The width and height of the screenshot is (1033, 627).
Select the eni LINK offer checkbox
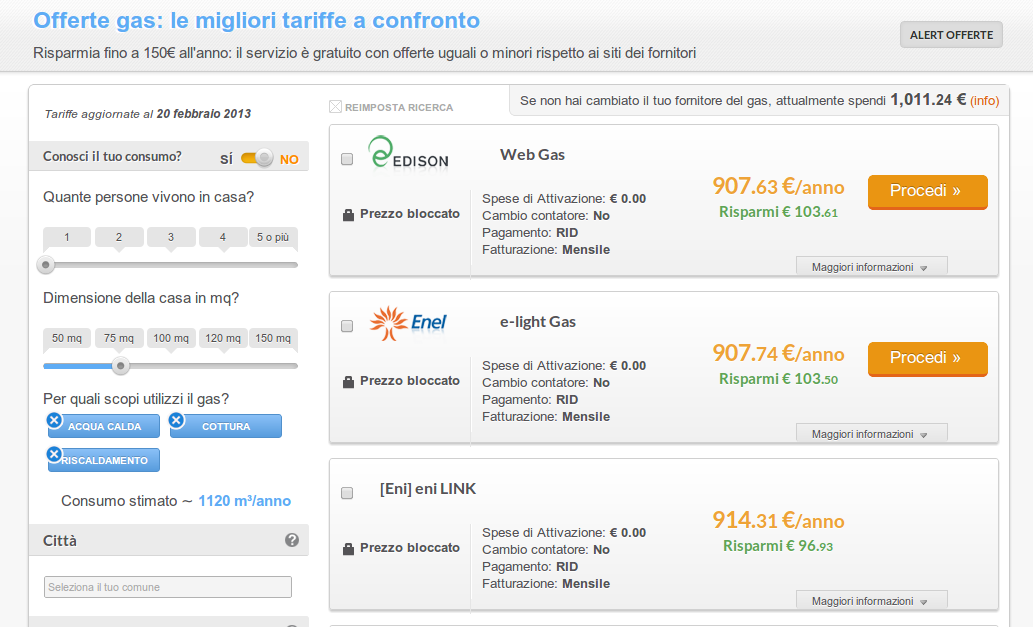(x=347, y=493)
